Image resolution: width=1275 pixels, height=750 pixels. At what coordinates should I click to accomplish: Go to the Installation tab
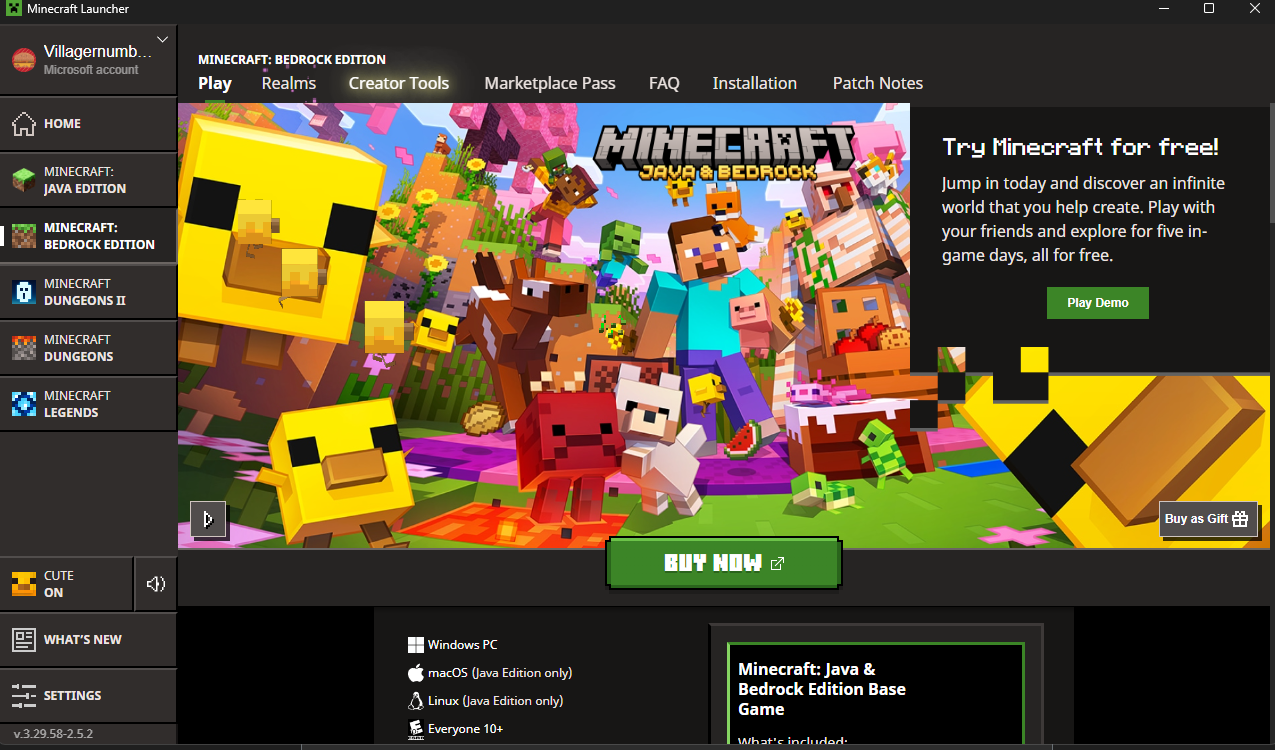(755, 83)
